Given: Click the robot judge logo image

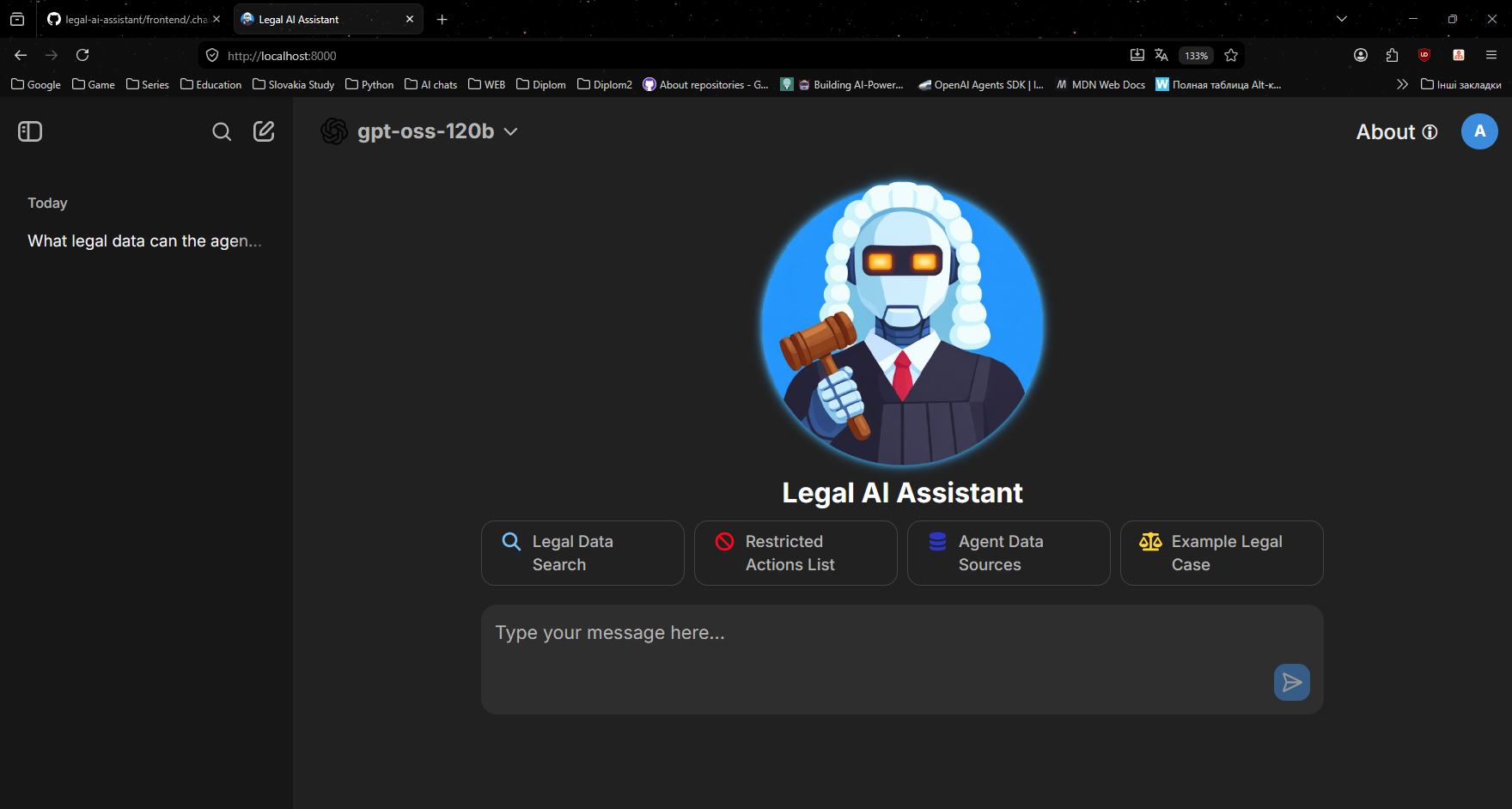Looking at the screenshot, I should tap(902, 324).
